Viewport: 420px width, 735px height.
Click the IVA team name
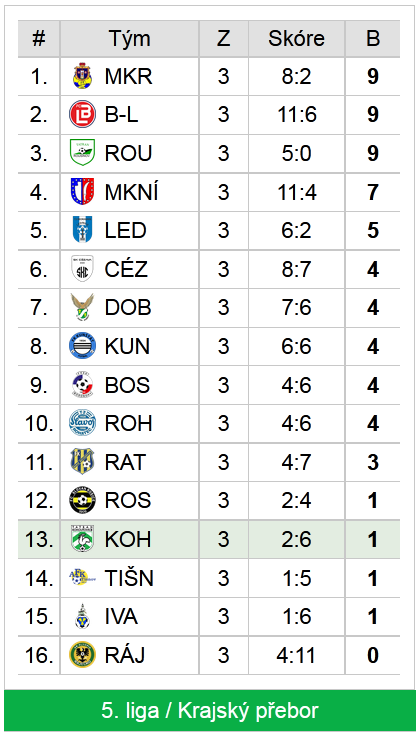coord(121,616)
